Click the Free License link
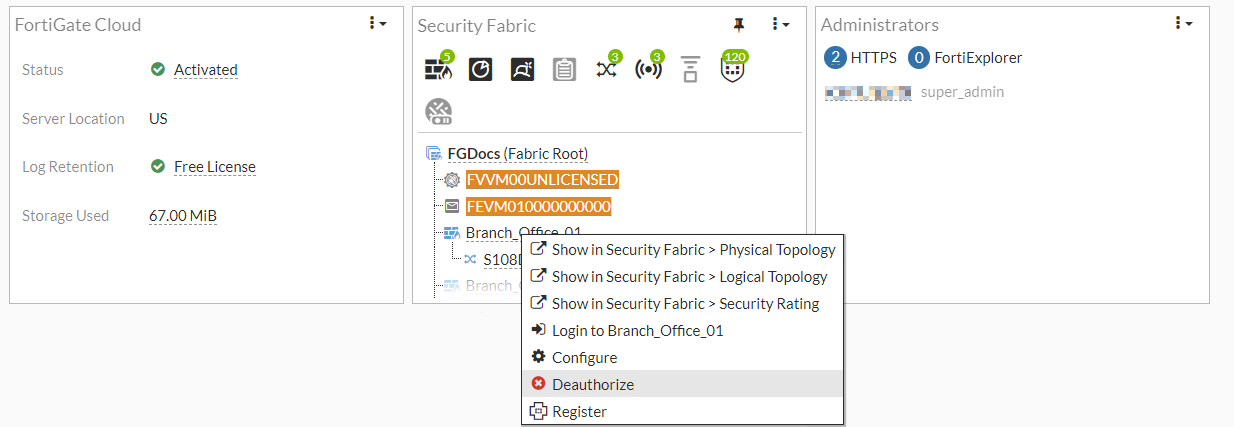Viewport: 1234px width, 427px height. click(215, 167)
